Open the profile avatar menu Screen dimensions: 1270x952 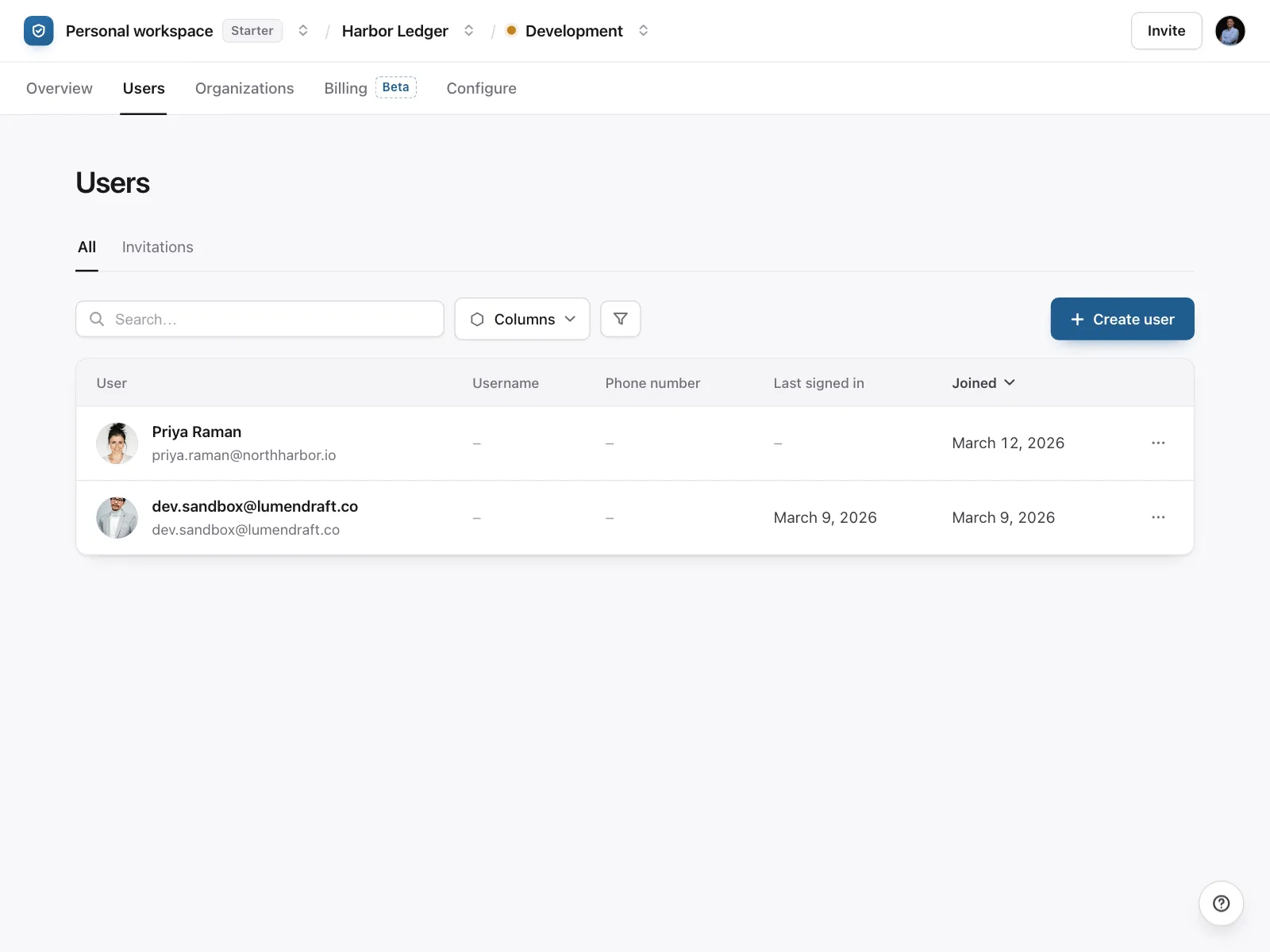pos(1230,31)
